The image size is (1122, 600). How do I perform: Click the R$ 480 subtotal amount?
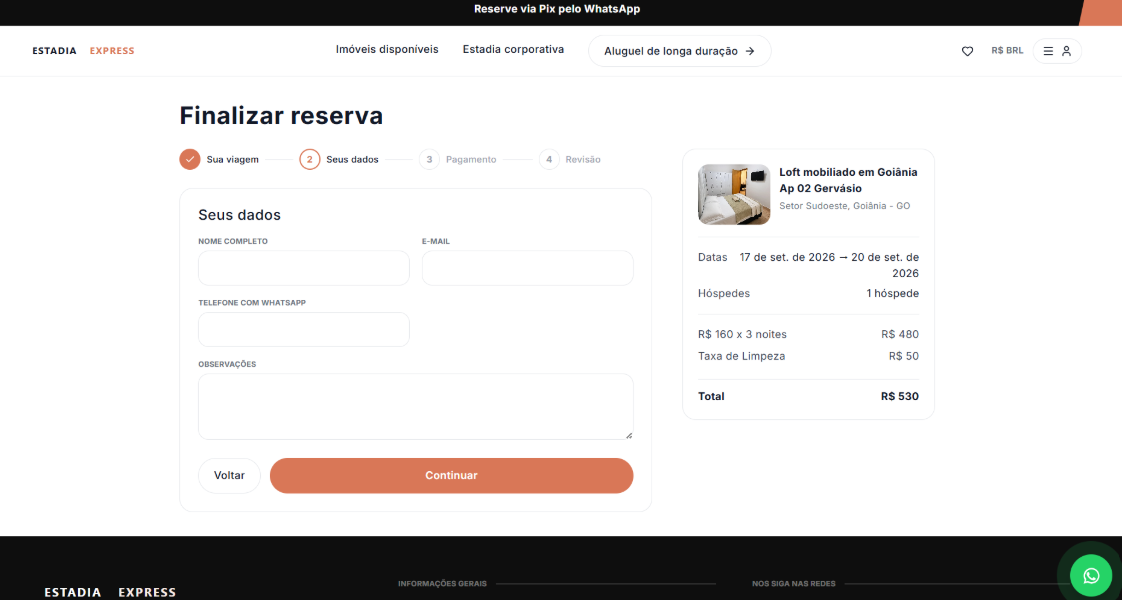[x=899, y=334]
